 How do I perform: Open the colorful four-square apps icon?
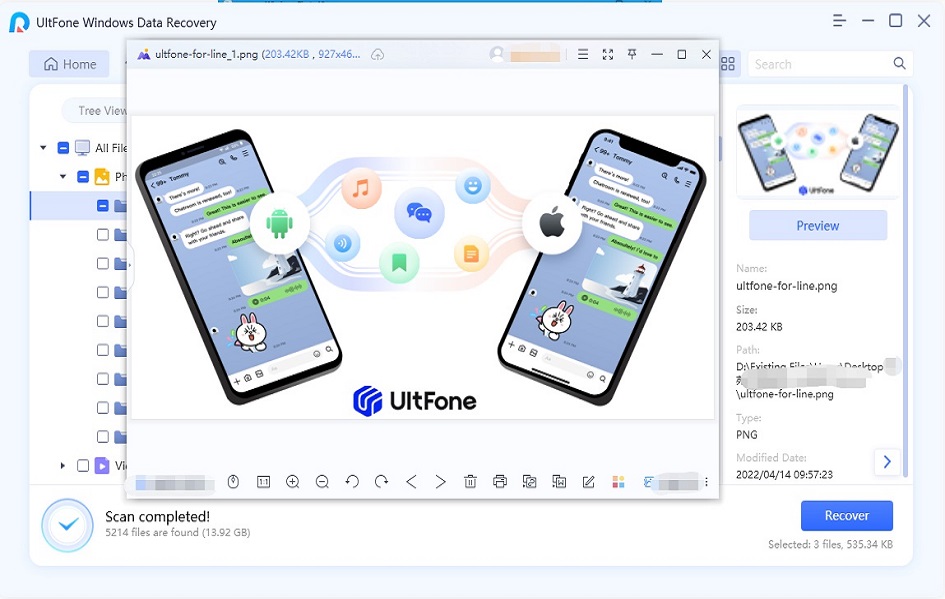click(618, 481)
